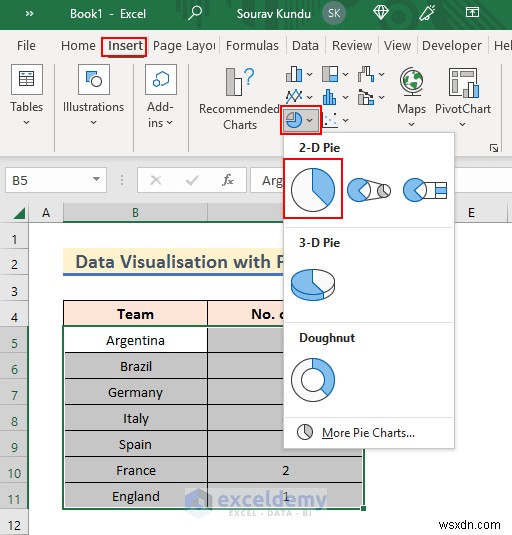
Task: Click the Tables icon in ribbon
Action: (27, 79)
